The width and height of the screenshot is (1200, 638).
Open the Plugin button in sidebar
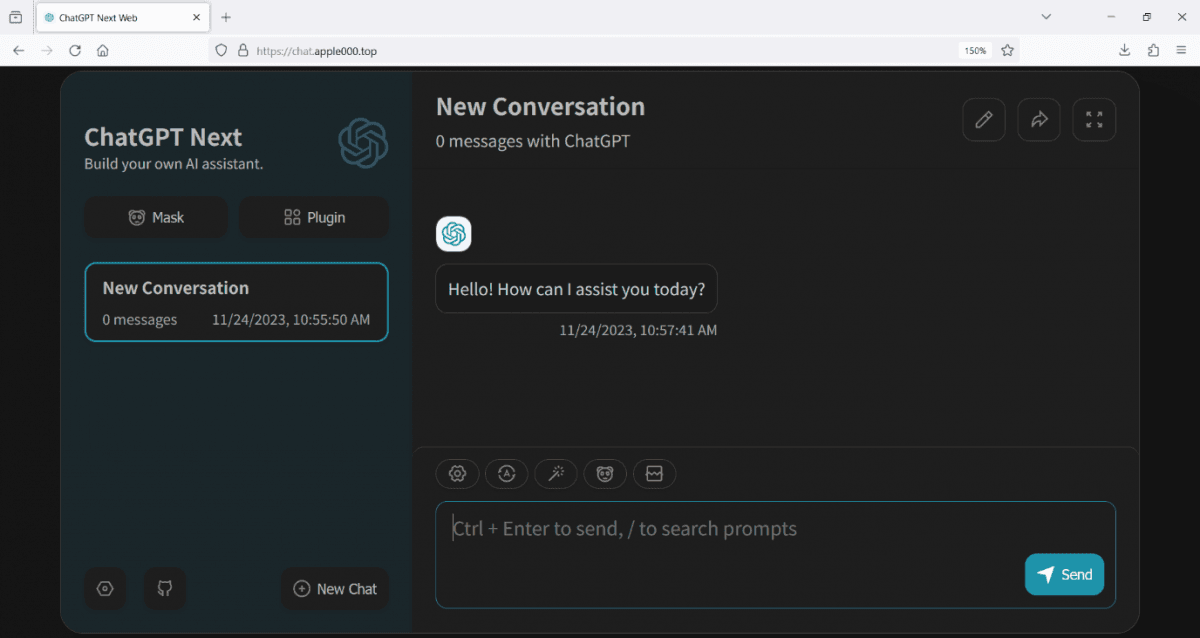[x=314, y=217]
